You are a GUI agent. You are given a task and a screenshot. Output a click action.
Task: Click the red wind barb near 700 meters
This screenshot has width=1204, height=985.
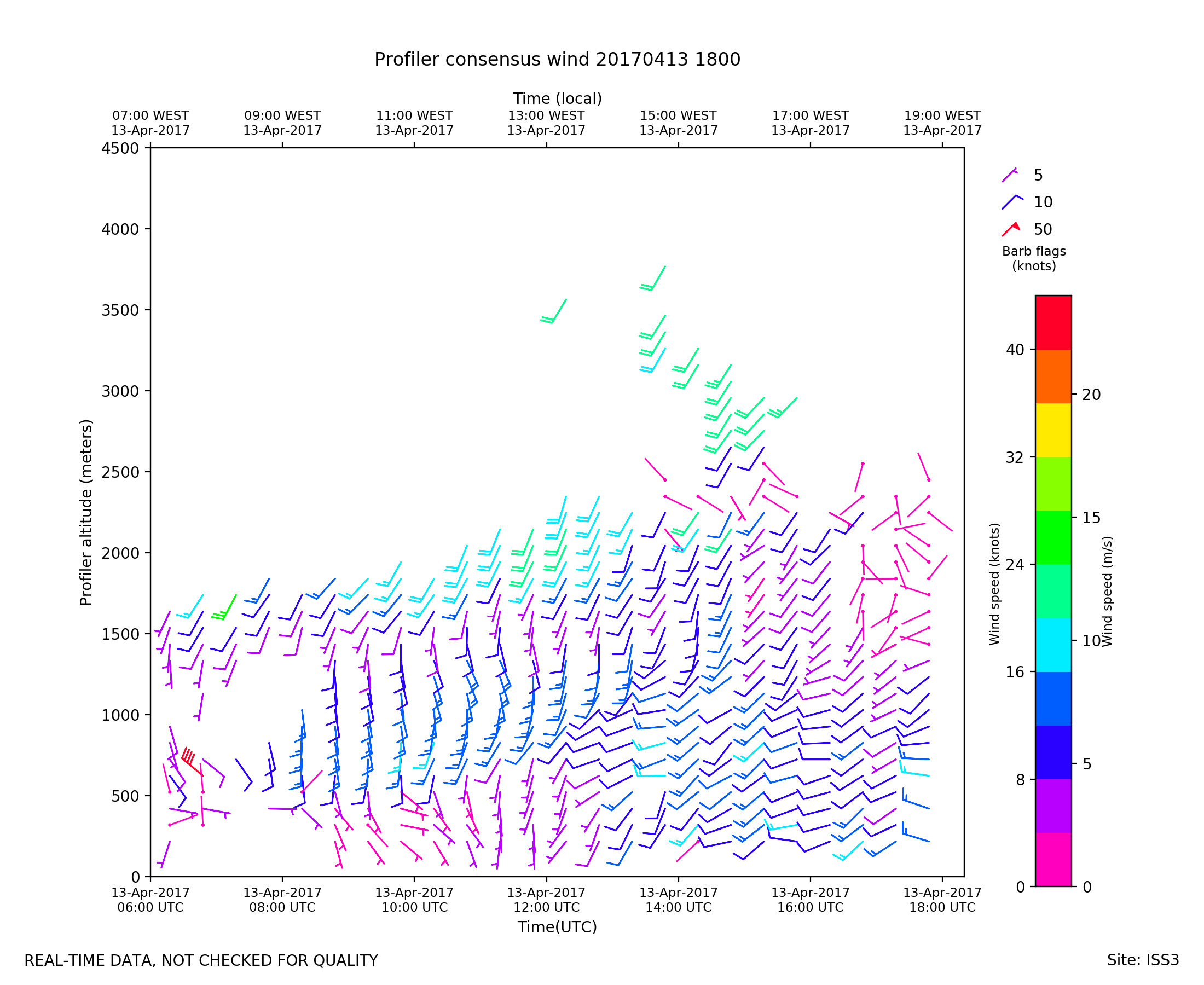tap(190, 764)
